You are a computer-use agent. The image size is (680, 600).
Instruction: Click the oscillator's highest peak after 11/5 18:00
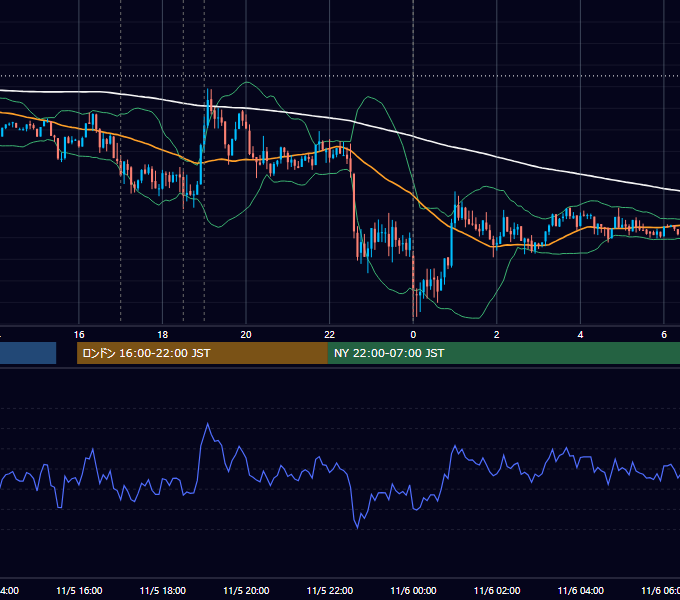point(208,424)
